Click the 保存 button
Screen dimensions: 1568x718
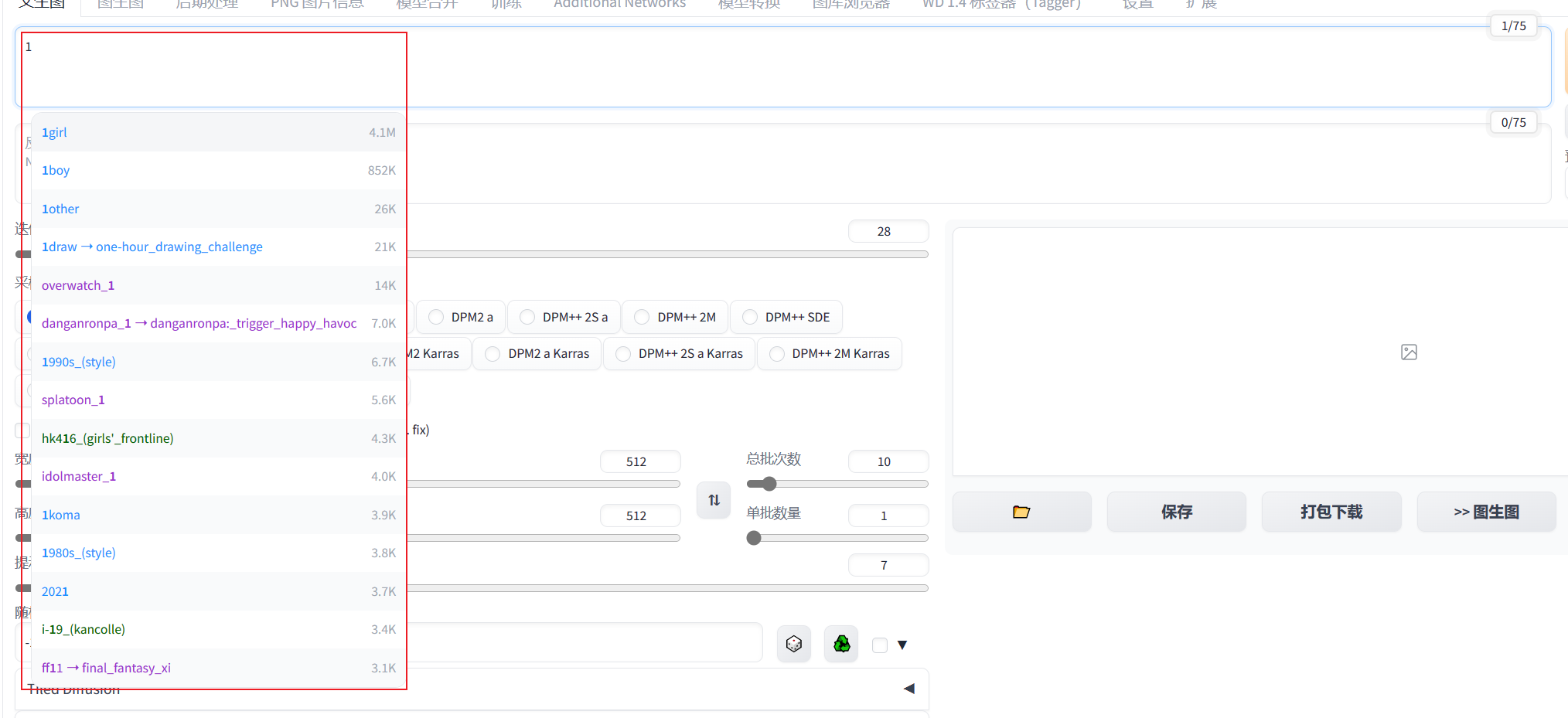tap(1176, 512)
